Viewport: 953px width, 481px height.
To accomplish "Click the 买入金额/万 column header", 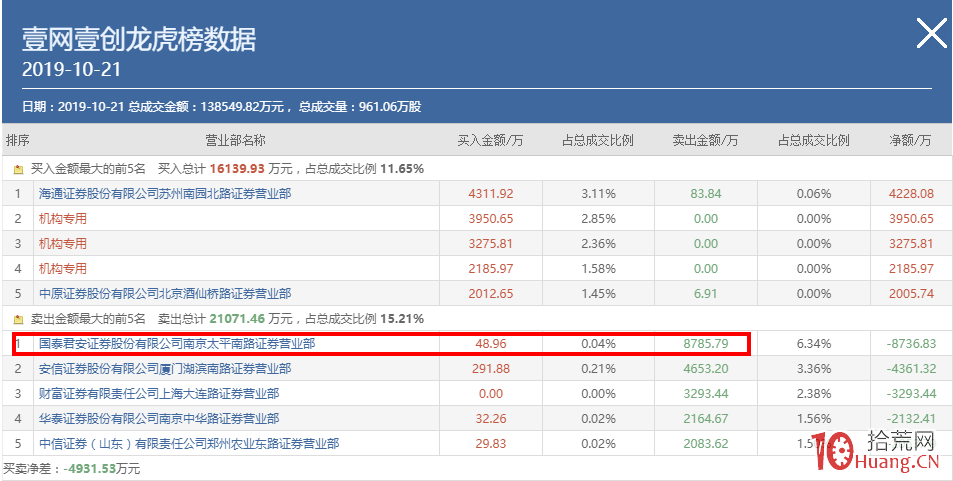I will pos(490,140).
